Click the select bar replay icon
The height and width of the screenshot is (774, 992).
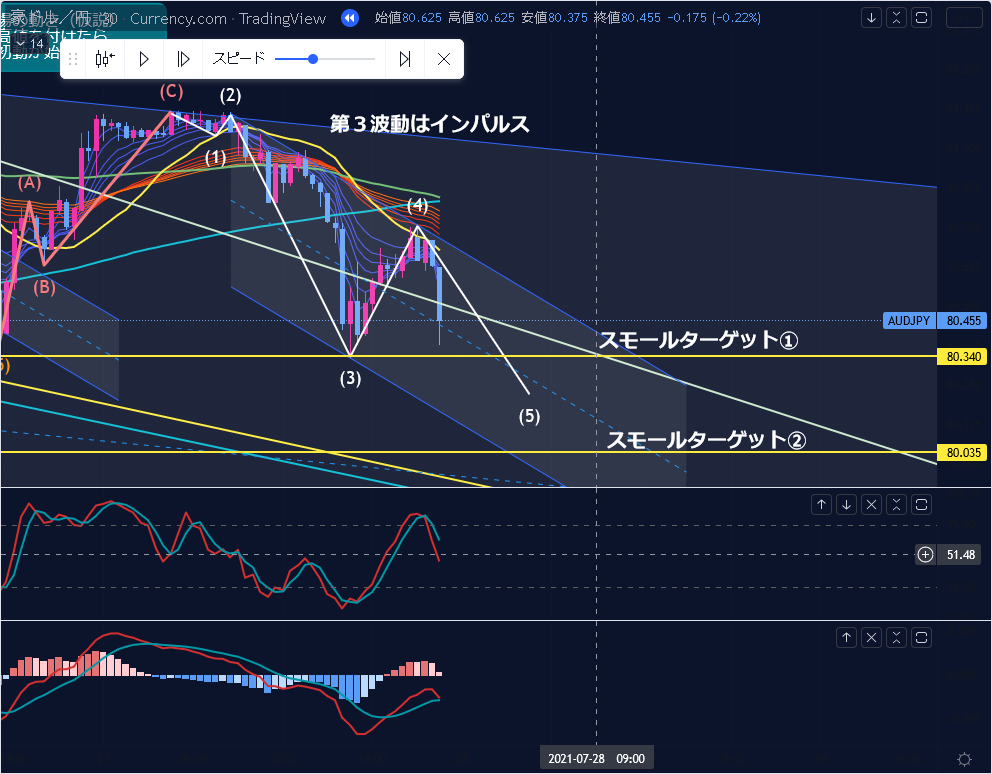[105, 59]
